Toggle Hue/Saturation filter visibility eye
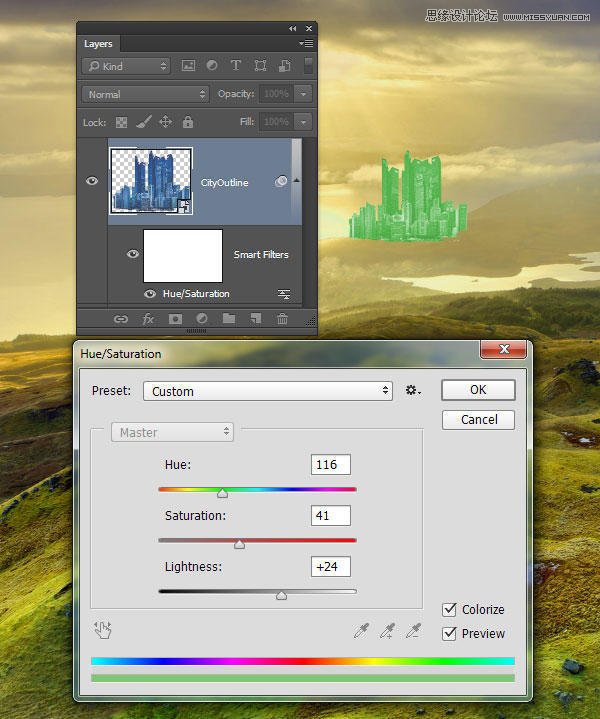The image size is (600, 719). (150, 294)
